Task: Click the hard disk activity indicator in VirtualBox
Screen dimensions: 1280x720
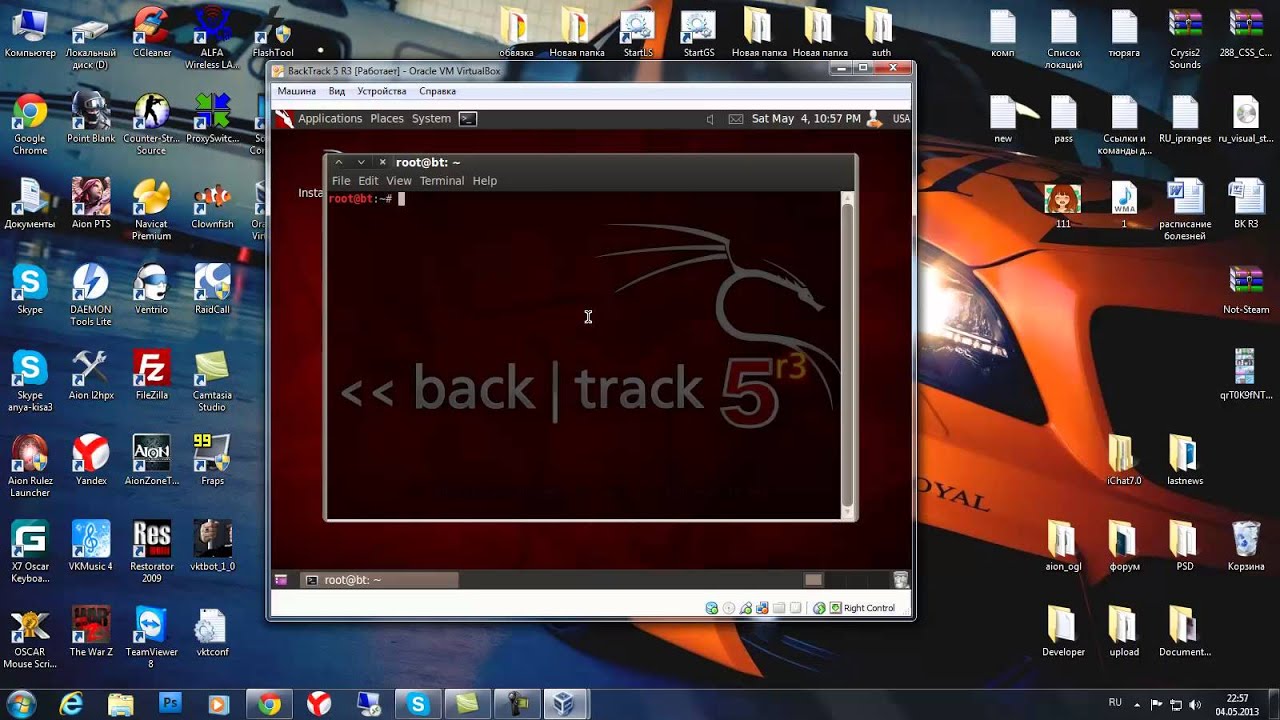Action: [x=712, y=608]
